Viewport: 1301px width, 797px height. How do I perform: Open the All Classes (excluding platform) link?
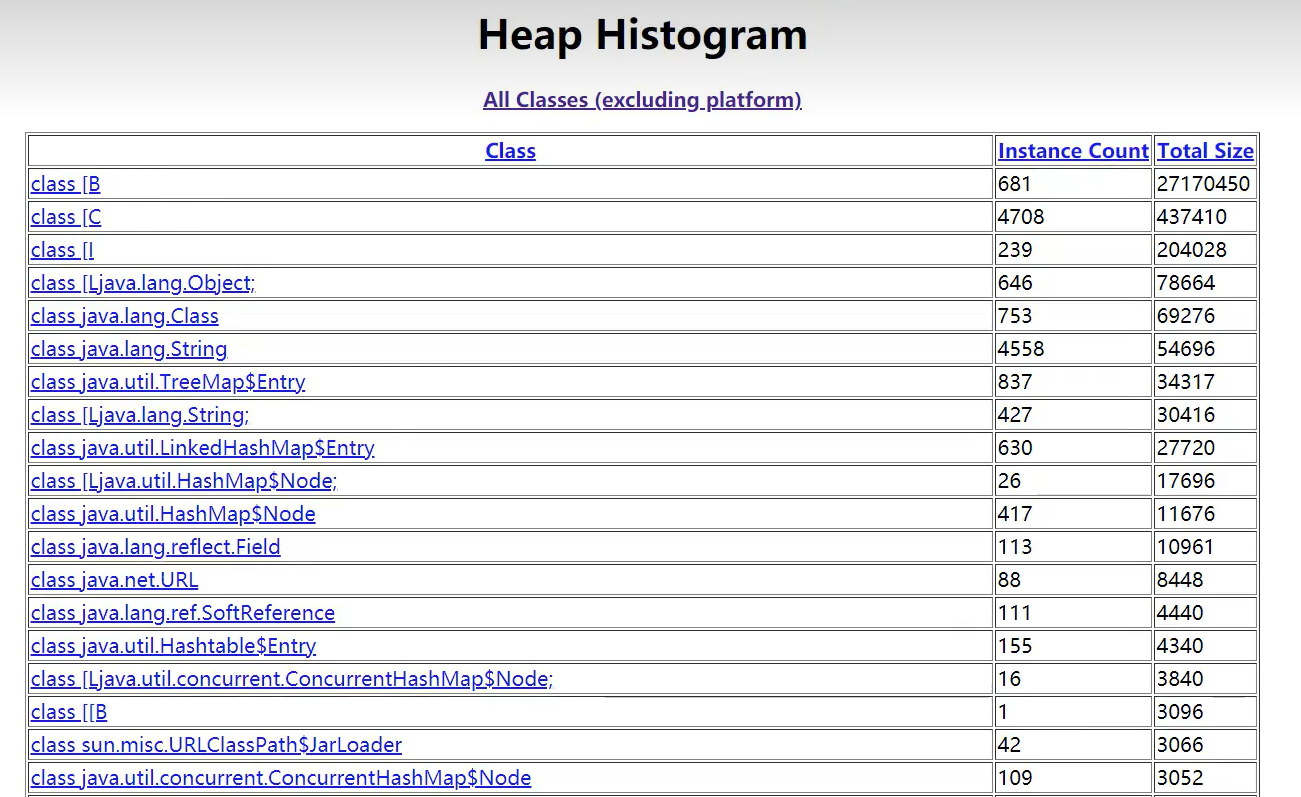pyautogui.click(x=642, y=100)
